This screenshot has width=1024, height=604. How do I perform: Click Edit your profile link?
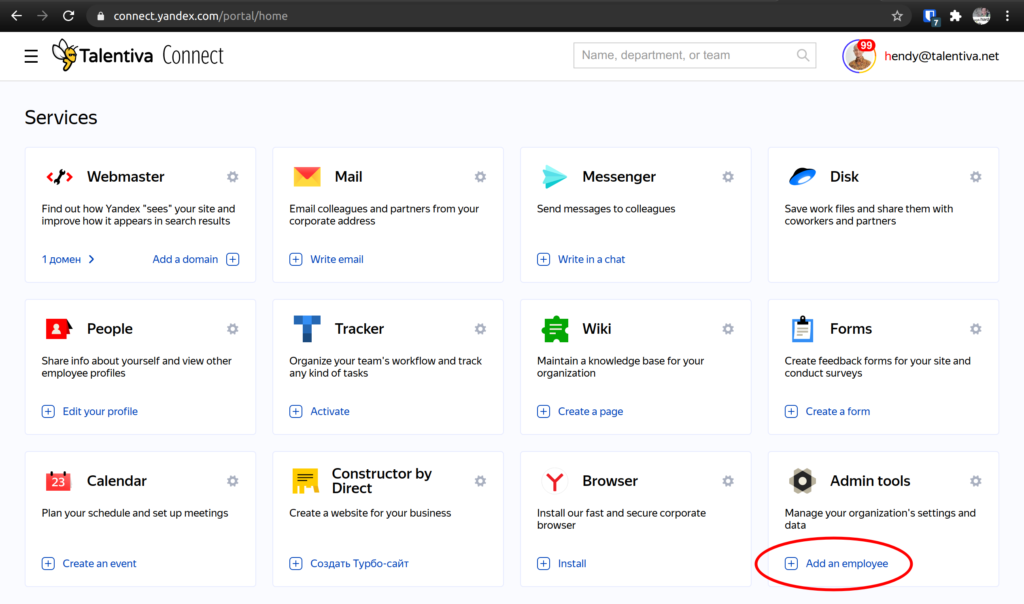(100, 411)
